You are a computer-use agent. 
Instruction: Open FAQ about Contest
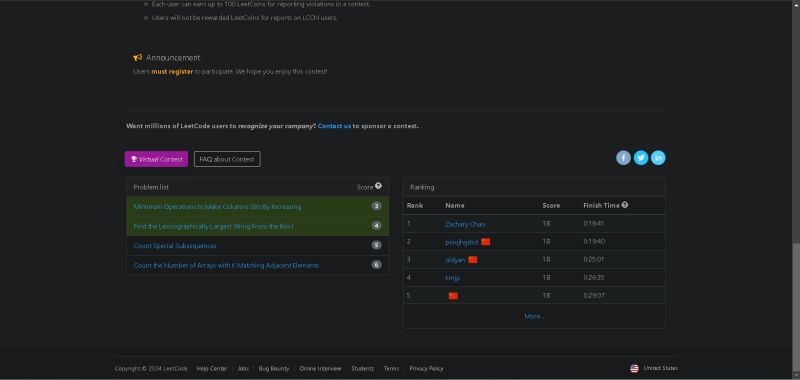point(227,159)
